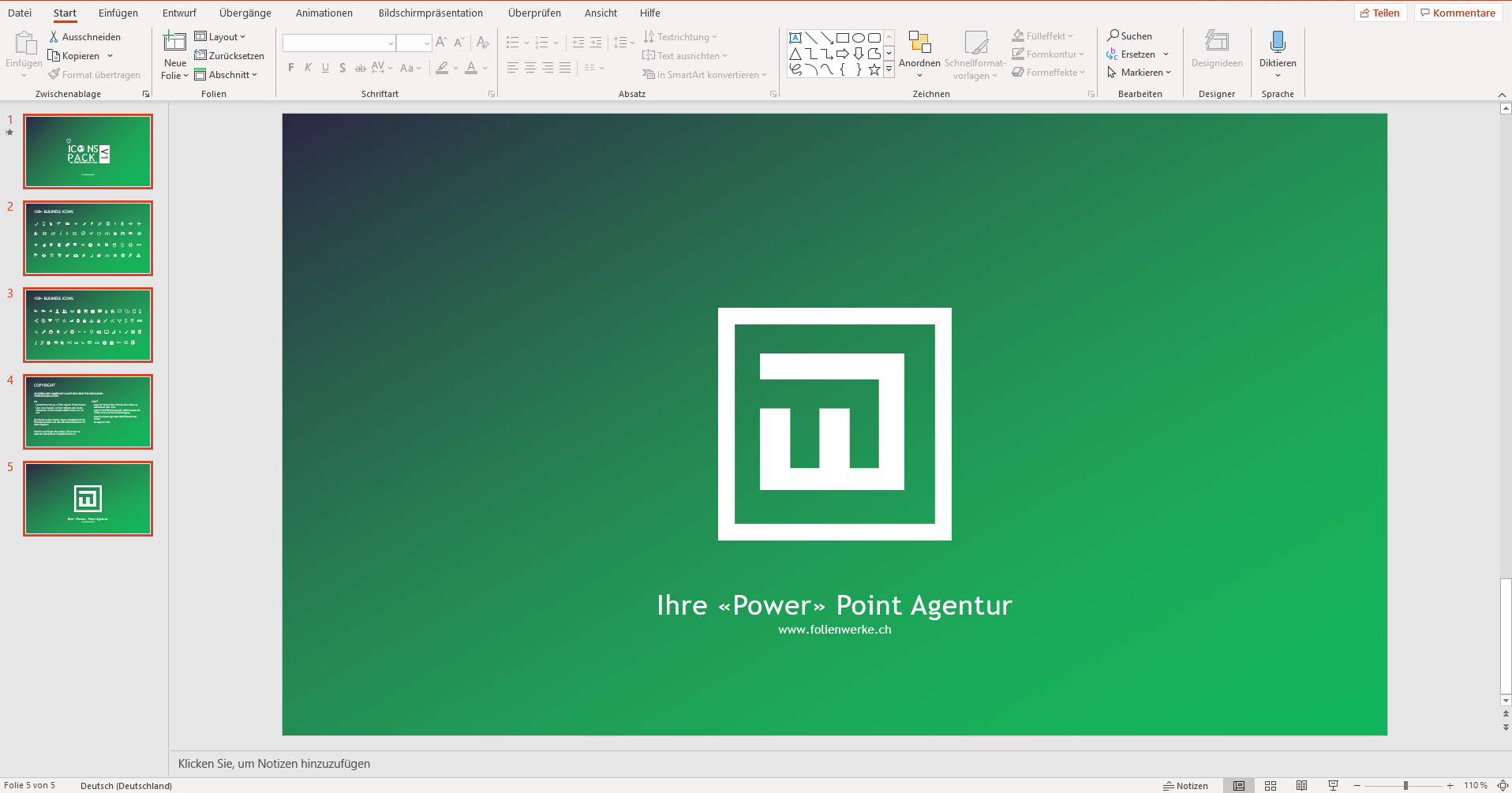Open Ersetzen to replace text

click(1136, 54)
